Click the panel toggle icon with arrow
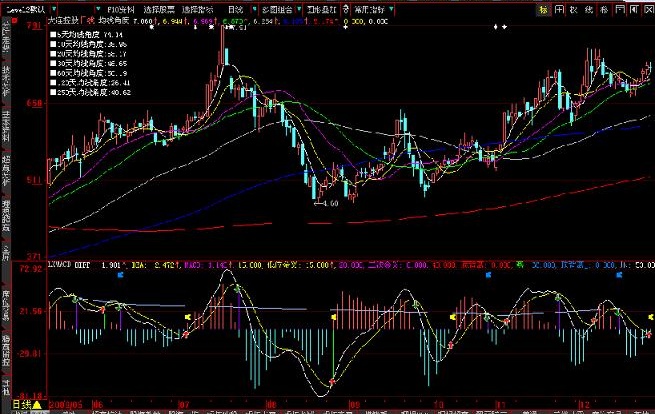 (635, 9)
